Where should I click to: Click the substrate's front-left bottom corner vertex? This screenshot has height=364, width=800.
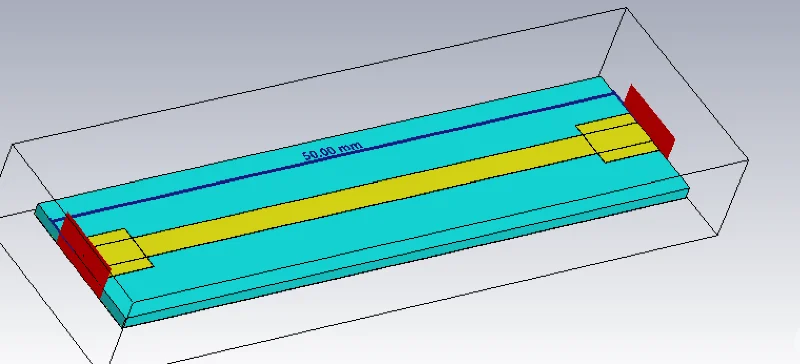click(x=124, y=326)
